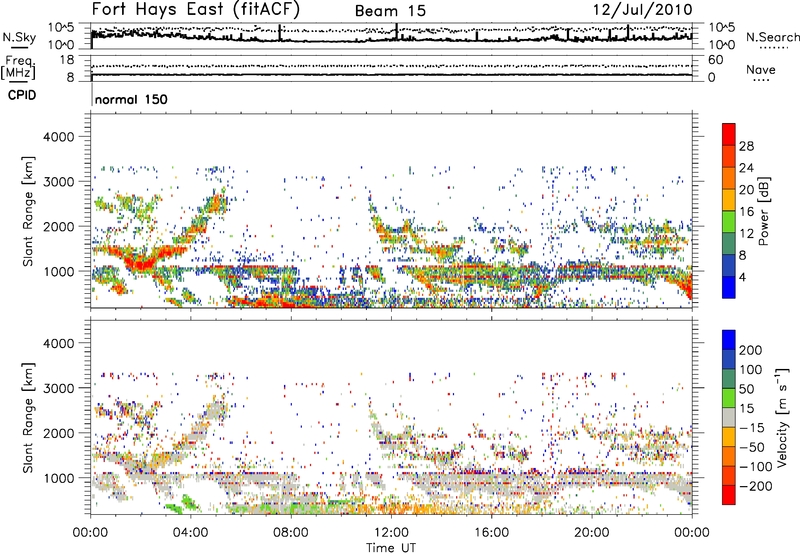Click the 'Slant Range [km]' label of the velocity plot
Viewport: 800px width, 554px height.
pyautogui.click(x=28, y=417)
